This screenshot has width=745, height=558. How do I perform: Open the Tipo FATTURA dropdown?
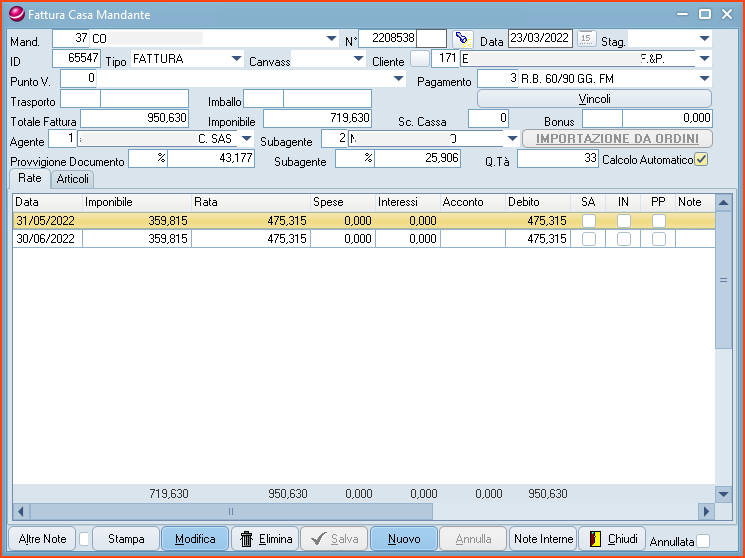(236, 58)
